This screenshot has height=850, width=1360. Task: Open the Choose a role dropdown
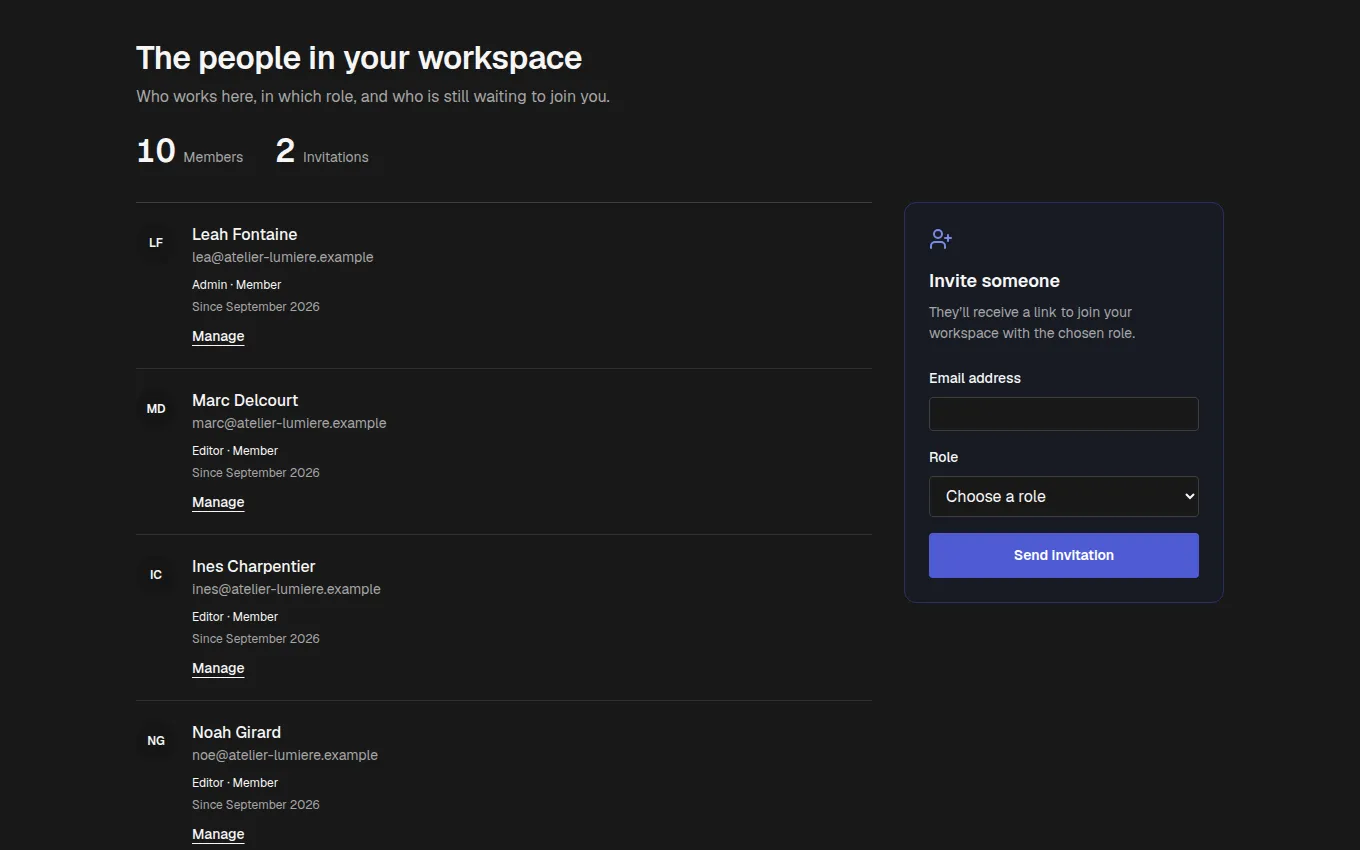click(1064, 496)
